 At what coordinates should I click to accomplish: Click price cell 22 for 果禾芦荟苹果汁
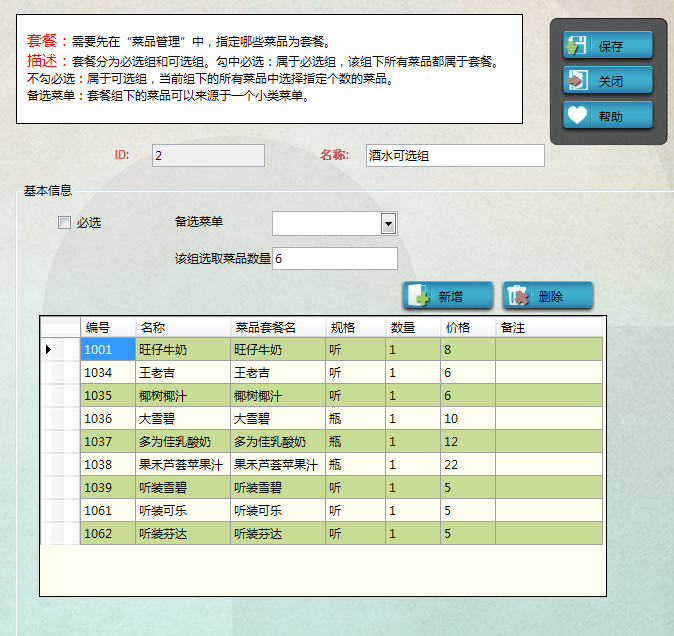pos(468,465)
